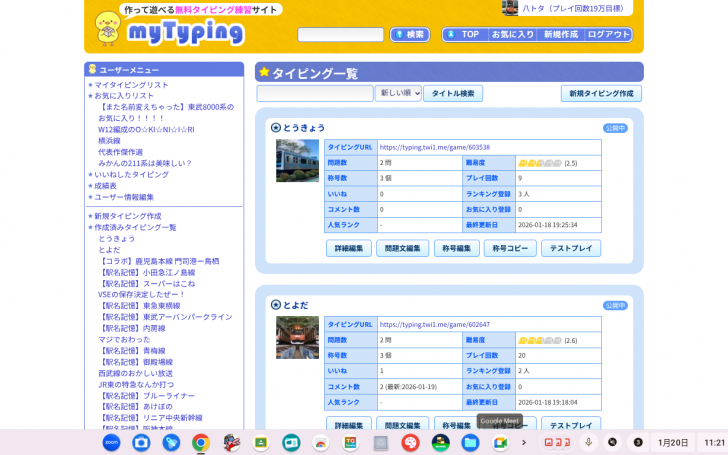This screenshot has height=455, width=728.
Task: Open the 新しい順 sort dropdown
Action: pos(398,93)
